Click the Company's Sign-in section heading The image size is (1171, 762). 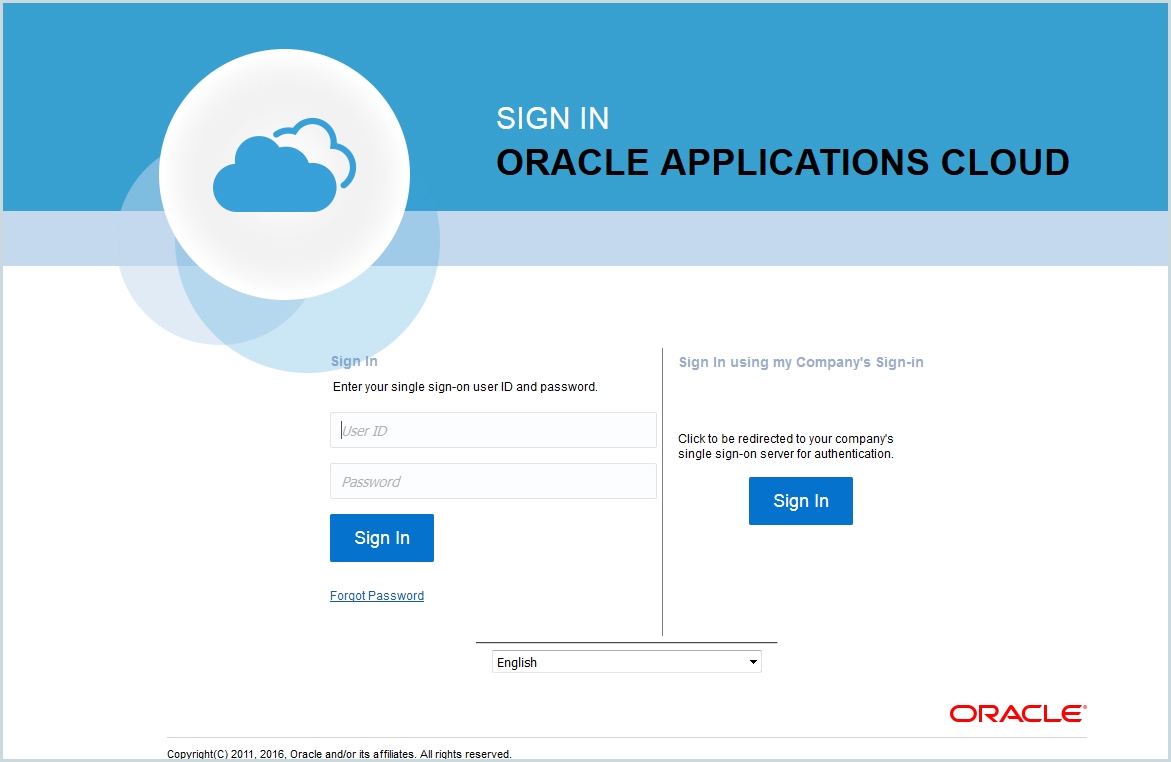click(801, 362)
